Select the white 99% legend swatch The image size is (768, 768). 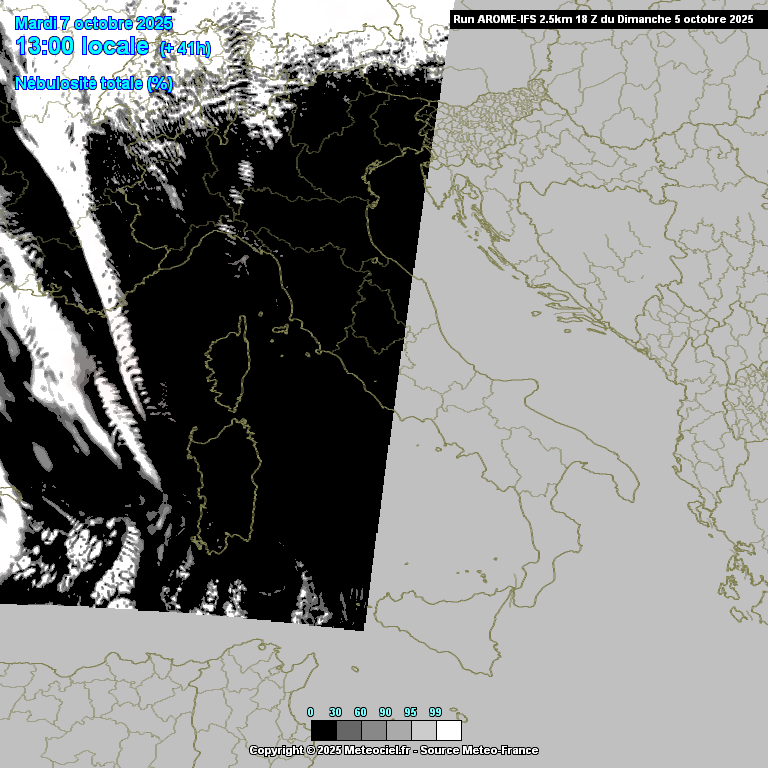click(x=448, y=730)
